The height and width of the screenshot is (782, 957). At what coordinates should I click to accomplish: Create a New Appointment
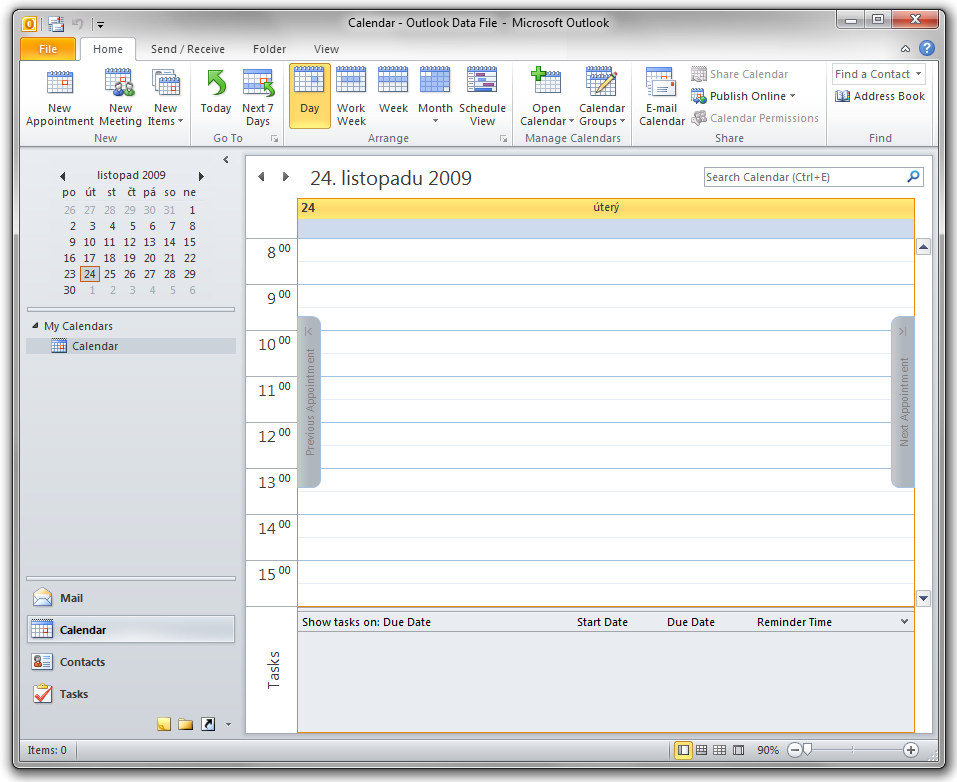(60, 96)
